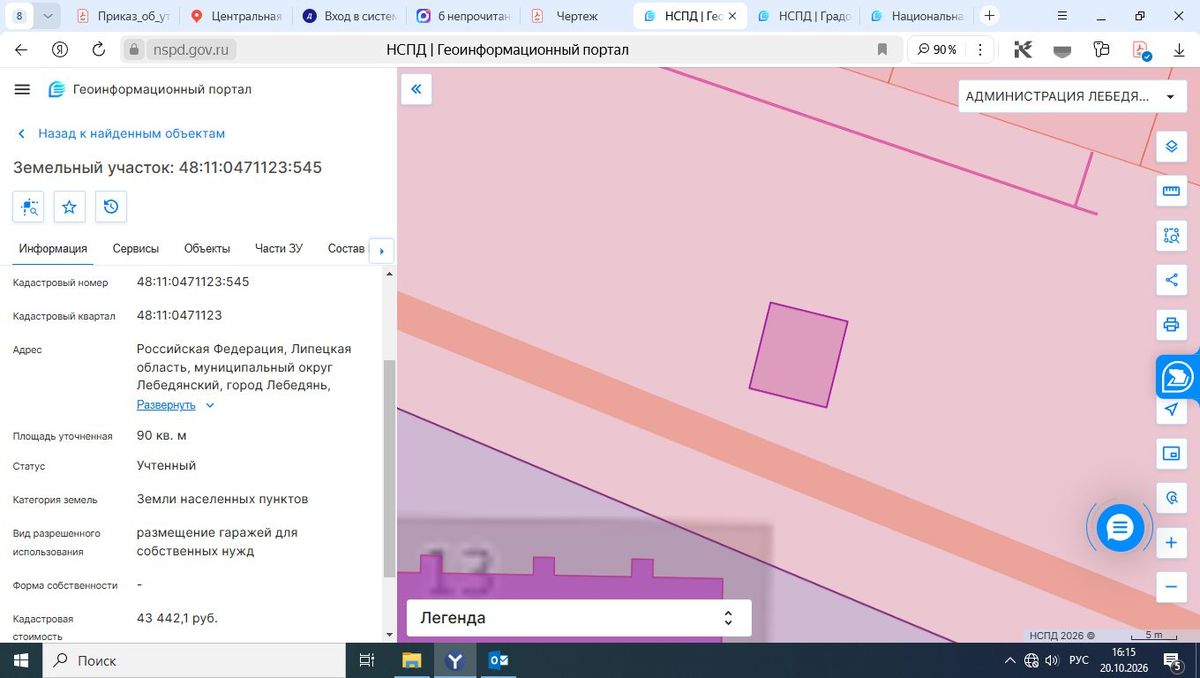The image size is (1200, 678).
Task: Expand the Легенда selector
Action: click(x=579, y=618)
